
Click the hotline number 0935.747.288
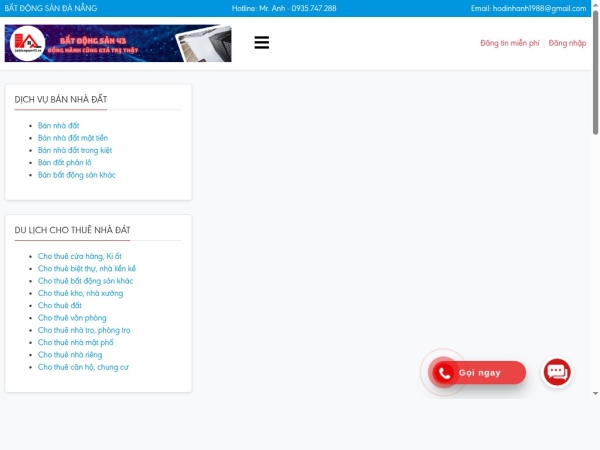tap(313, 8)
